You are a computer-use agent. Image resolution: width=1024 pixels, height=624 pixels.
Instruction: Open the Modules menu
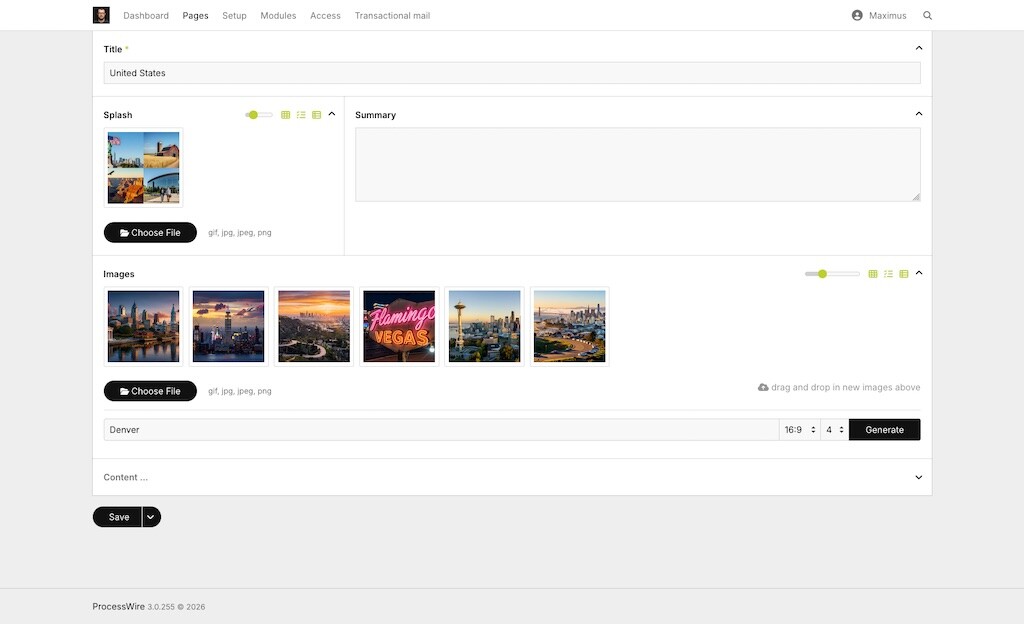click(278, 16)
